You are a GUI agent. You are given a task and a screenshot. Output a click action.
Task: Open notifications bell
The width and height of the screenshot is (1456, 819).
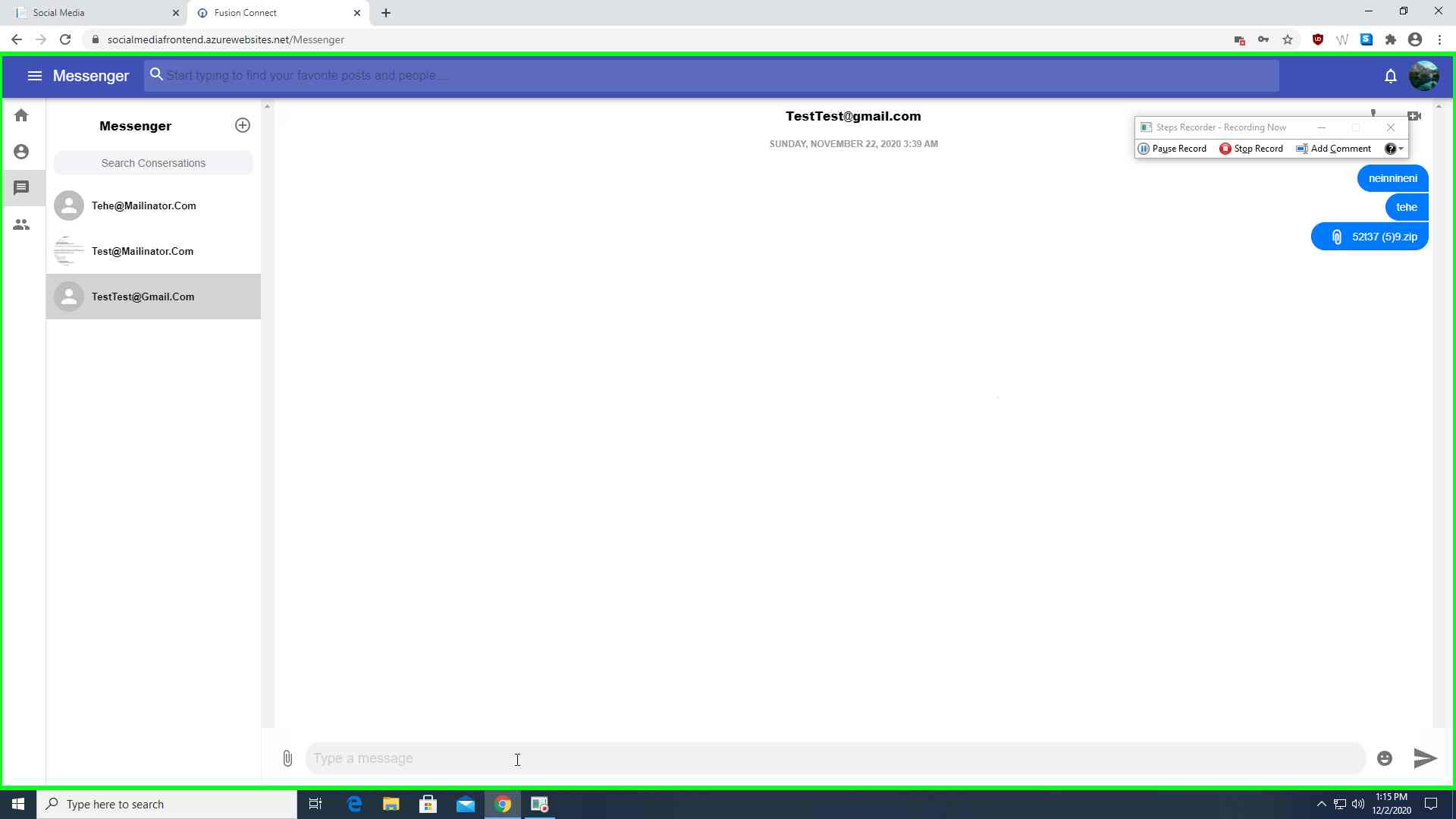pyautogui.click(x=1390, y=76)
